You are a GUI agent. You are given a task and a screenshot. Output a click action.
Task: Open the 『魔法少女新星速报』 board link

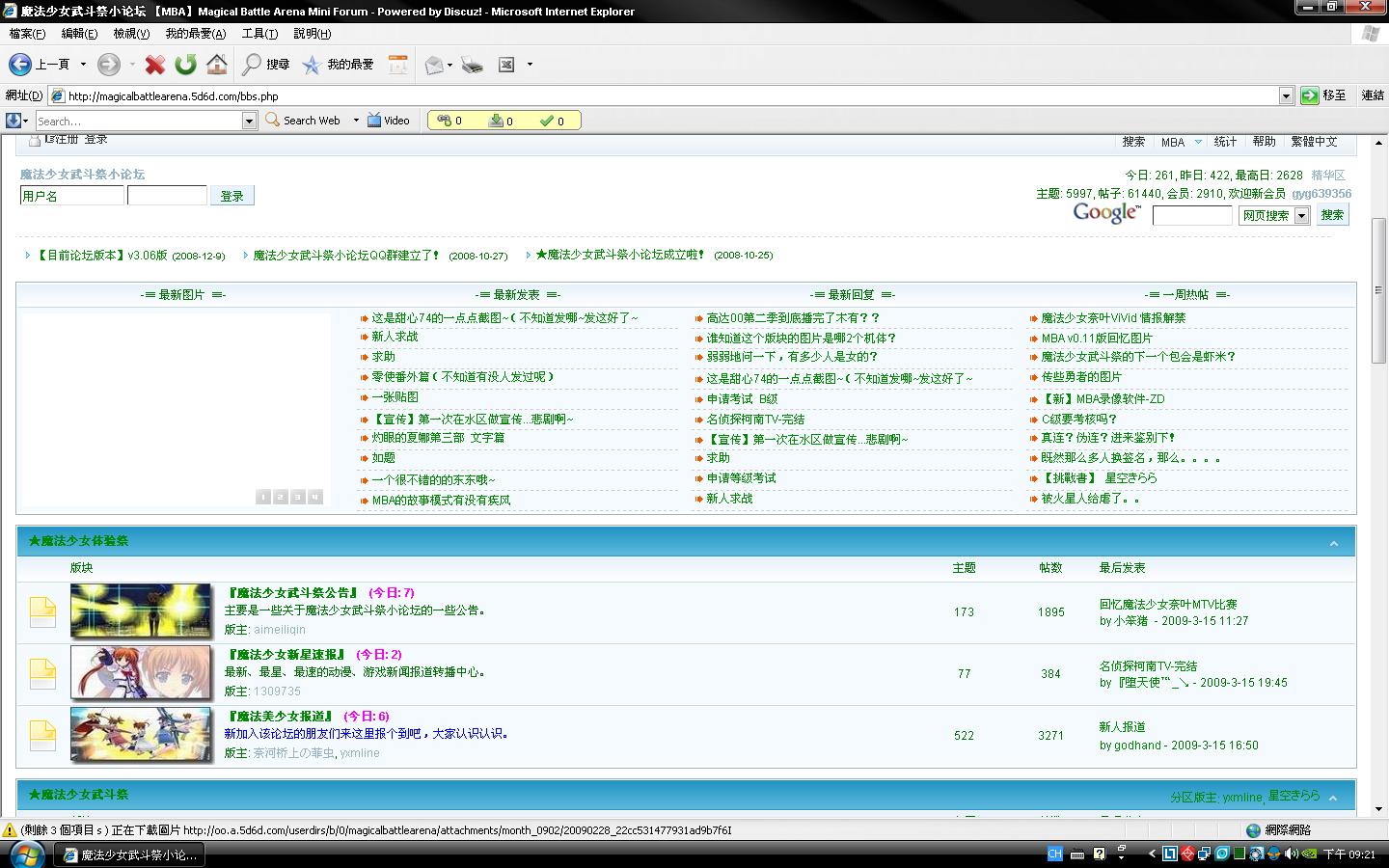click(x=286, y=655)
